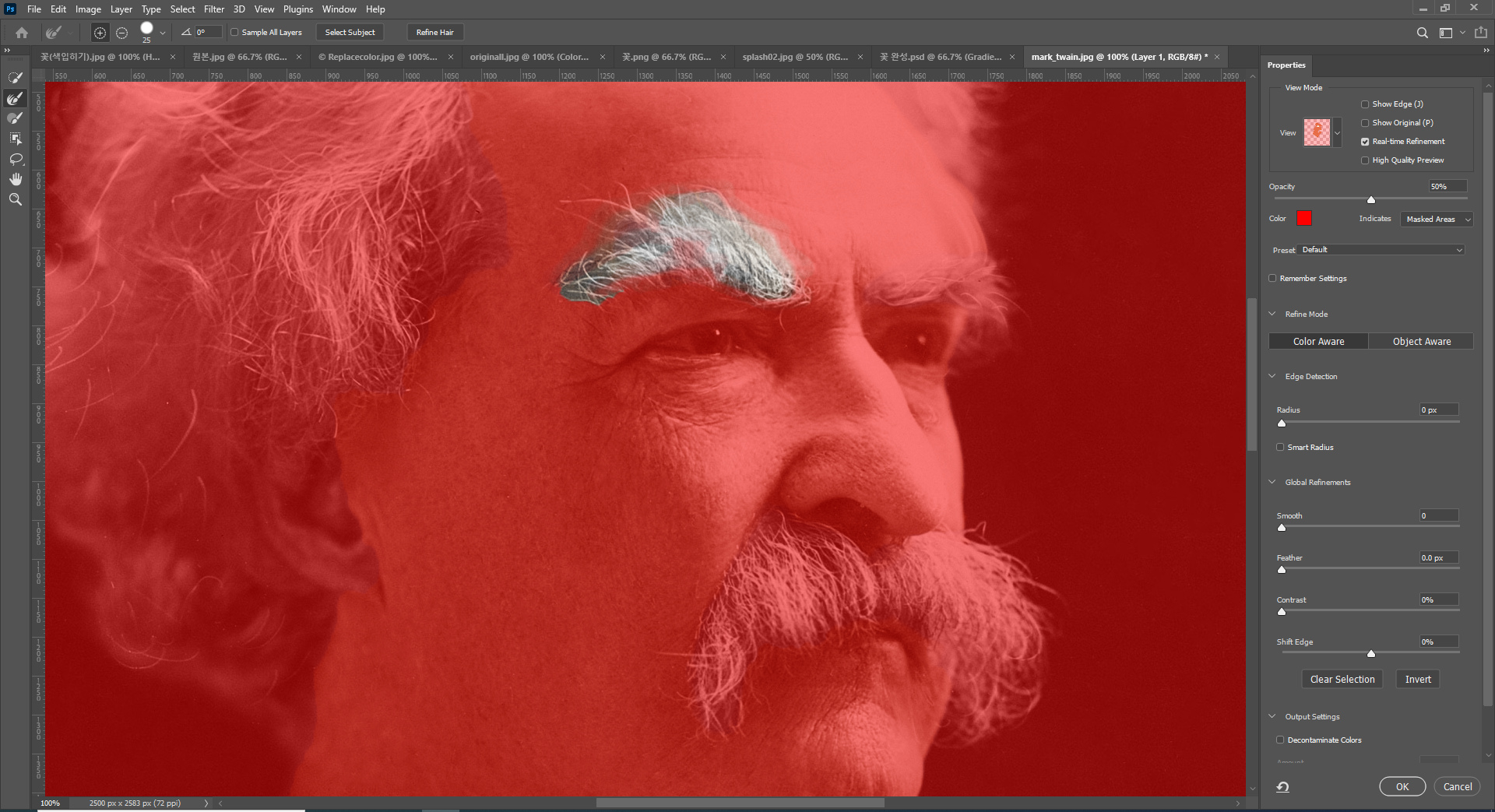Viewport: 1495px width, 812px height.
Task: Click Clear Selection button
Action: tap(1342, 680)
